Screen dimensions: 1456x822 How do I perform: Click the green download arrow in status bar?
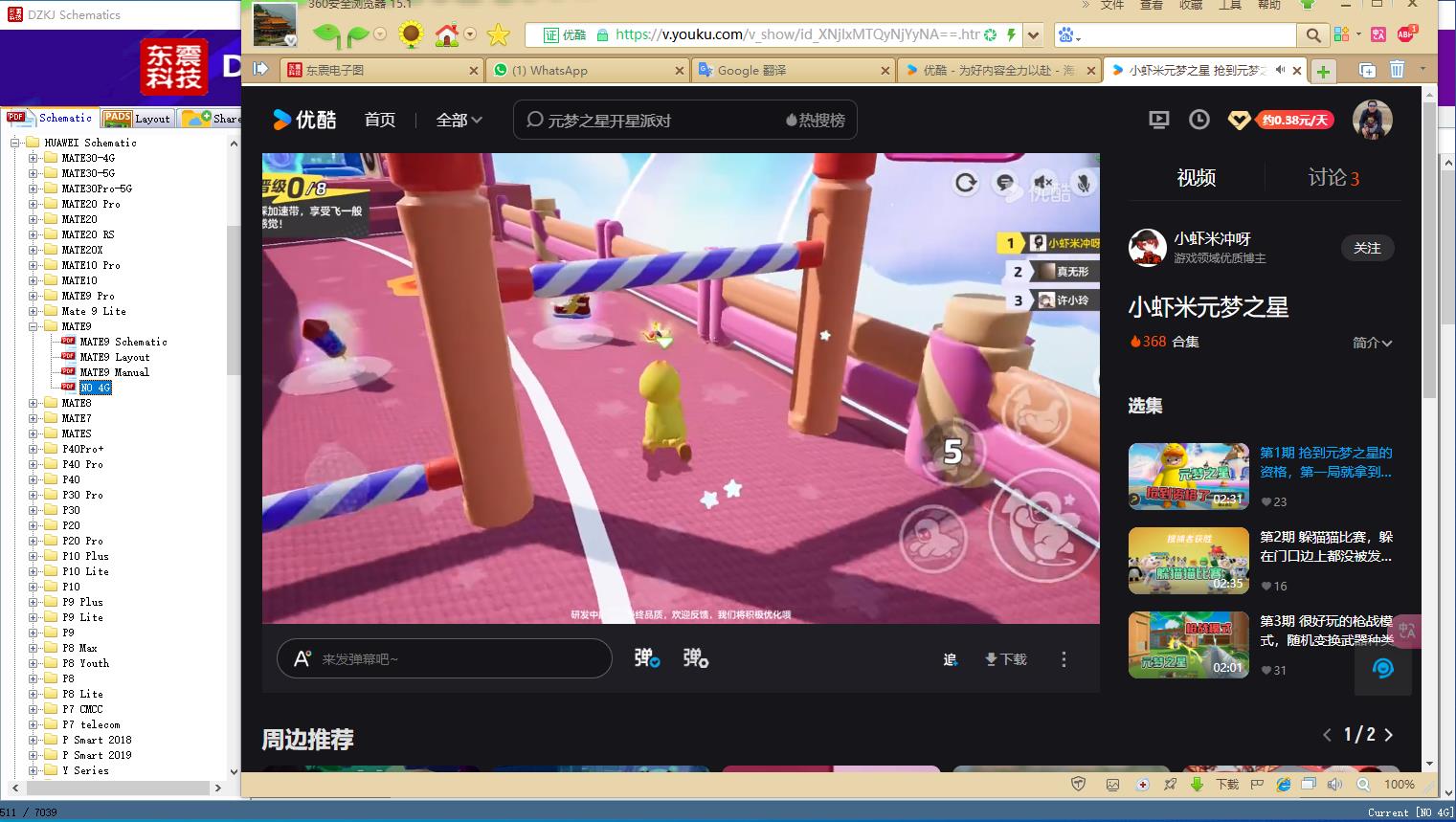click(1197, 784)
